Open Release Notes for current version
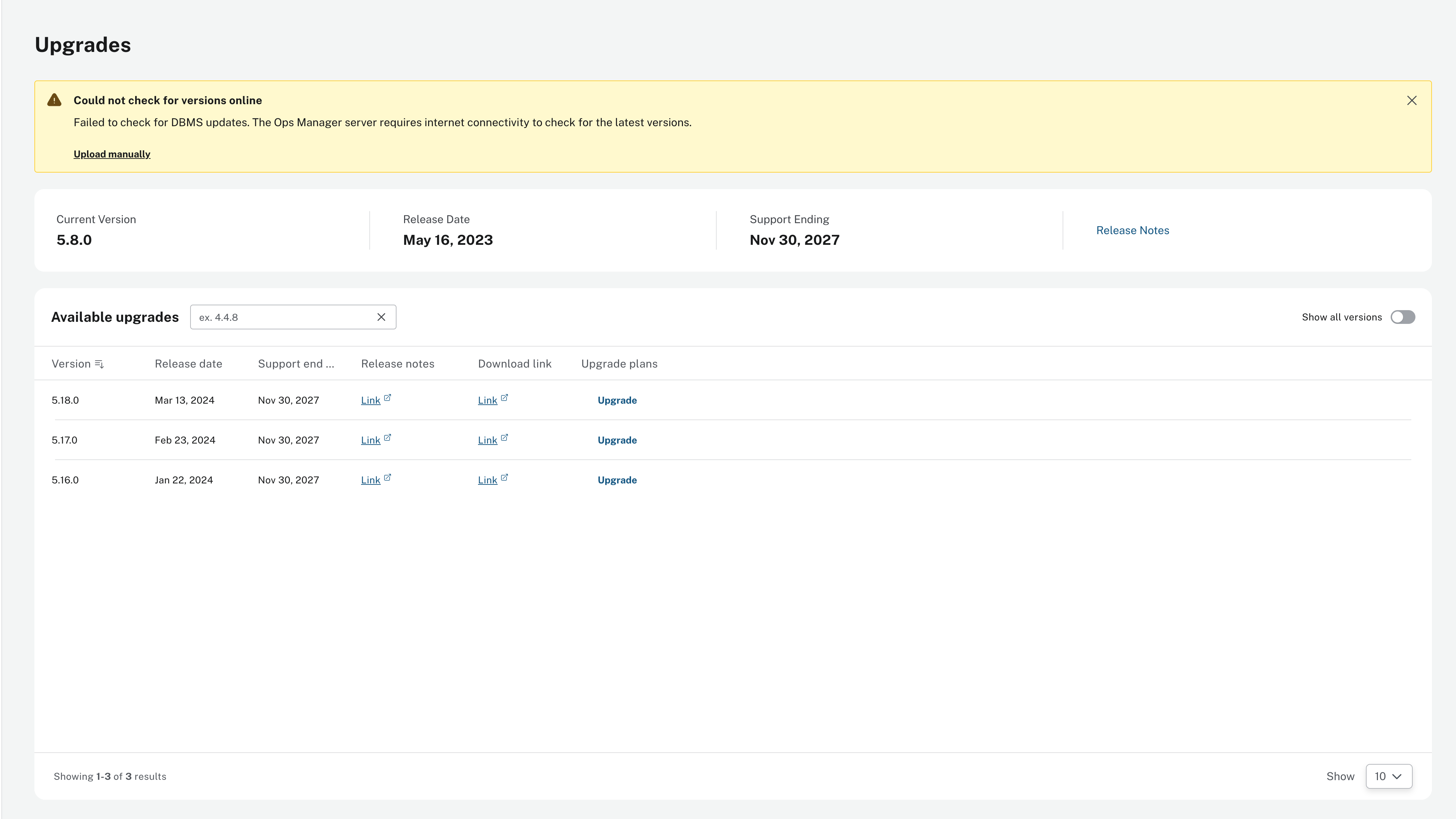 click(1133, 231)
